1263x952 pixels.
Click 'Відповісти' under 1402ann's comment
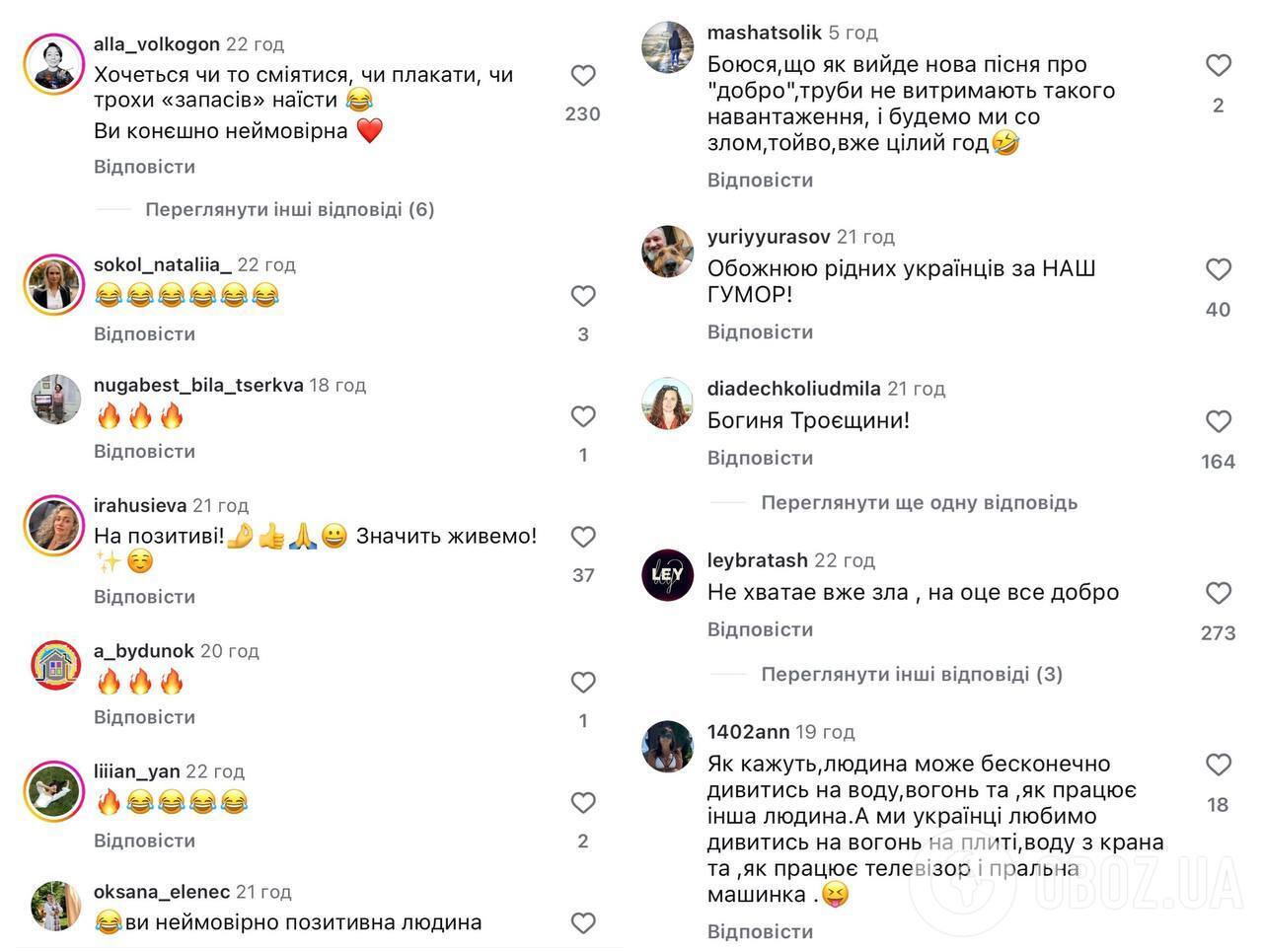click(x=761, y=930)
